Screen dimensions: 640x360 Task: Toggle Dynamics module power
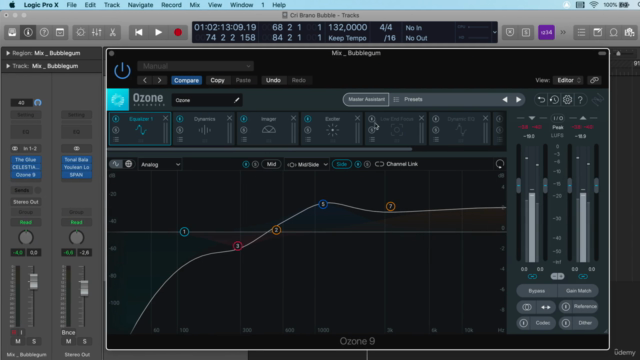[x=180, y=119]
